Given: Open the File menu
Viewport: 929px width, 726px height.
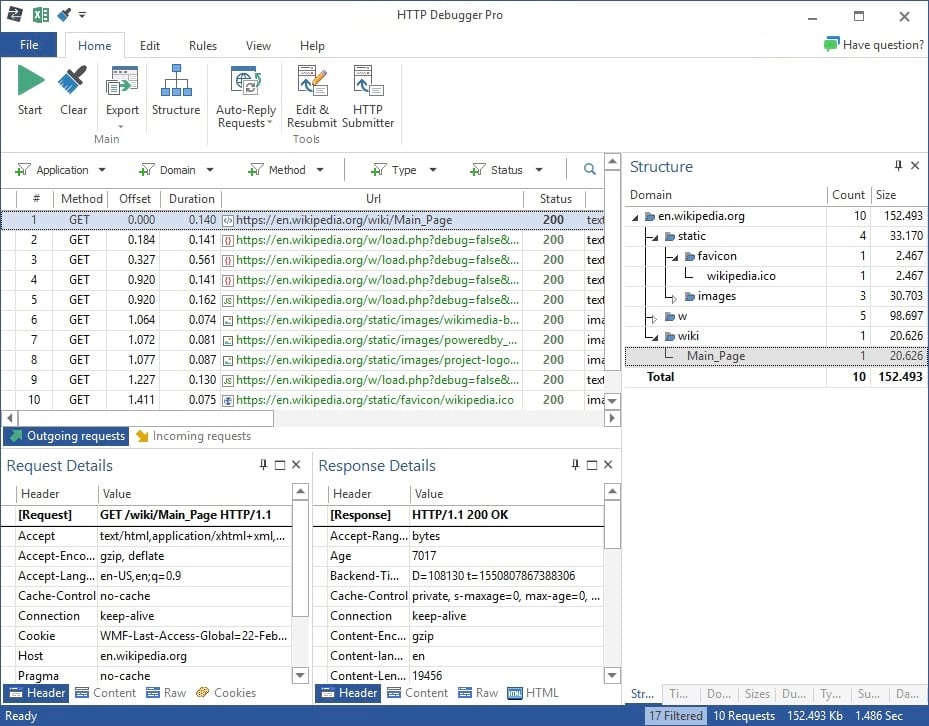Looking at the screenshot, I should tap(29, 45).
